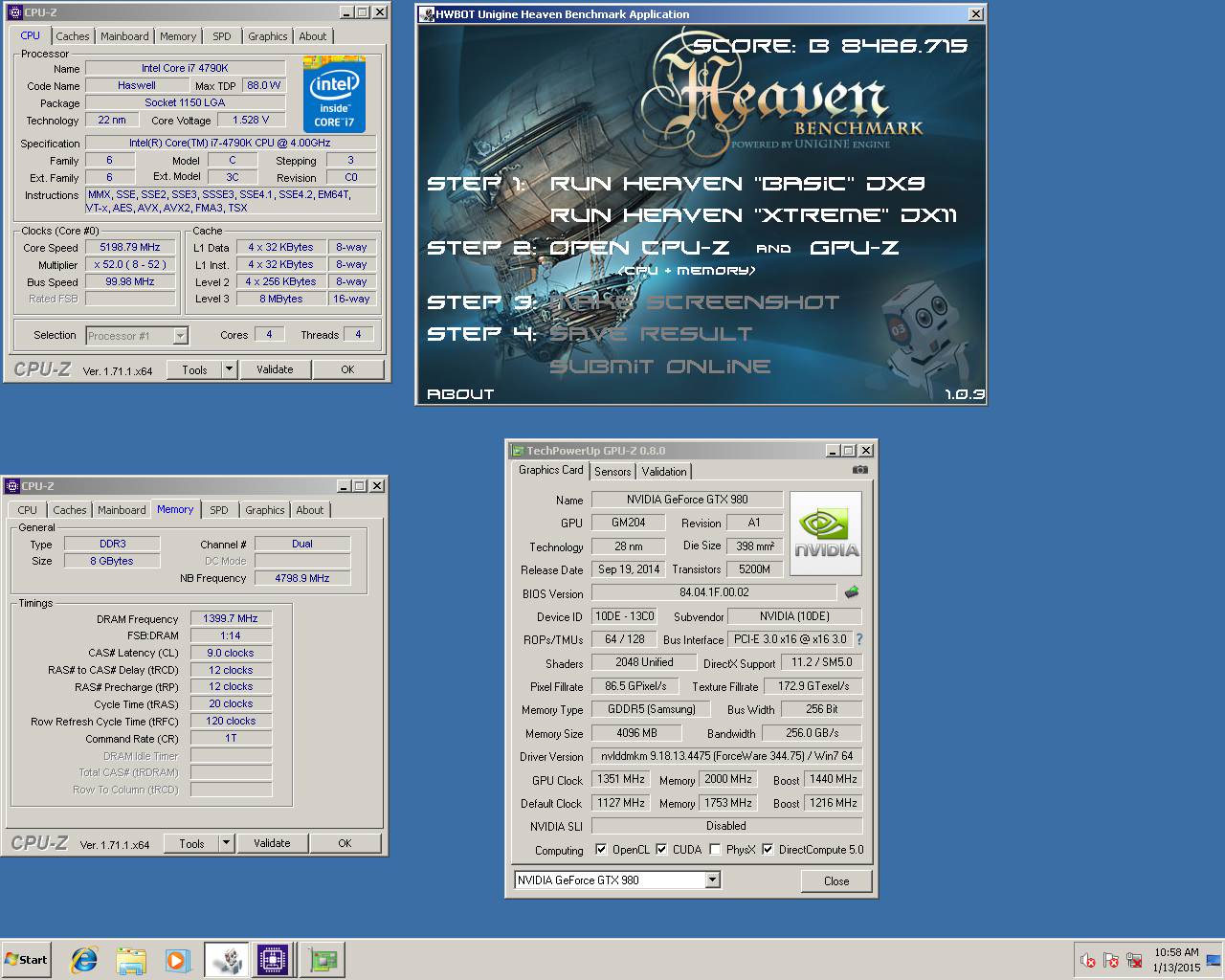Viewport: 1225px width, 980px height.
Task: Select About tab in the lower CPU-Z window
Action: pyautogui.click(x=309, y=510)
